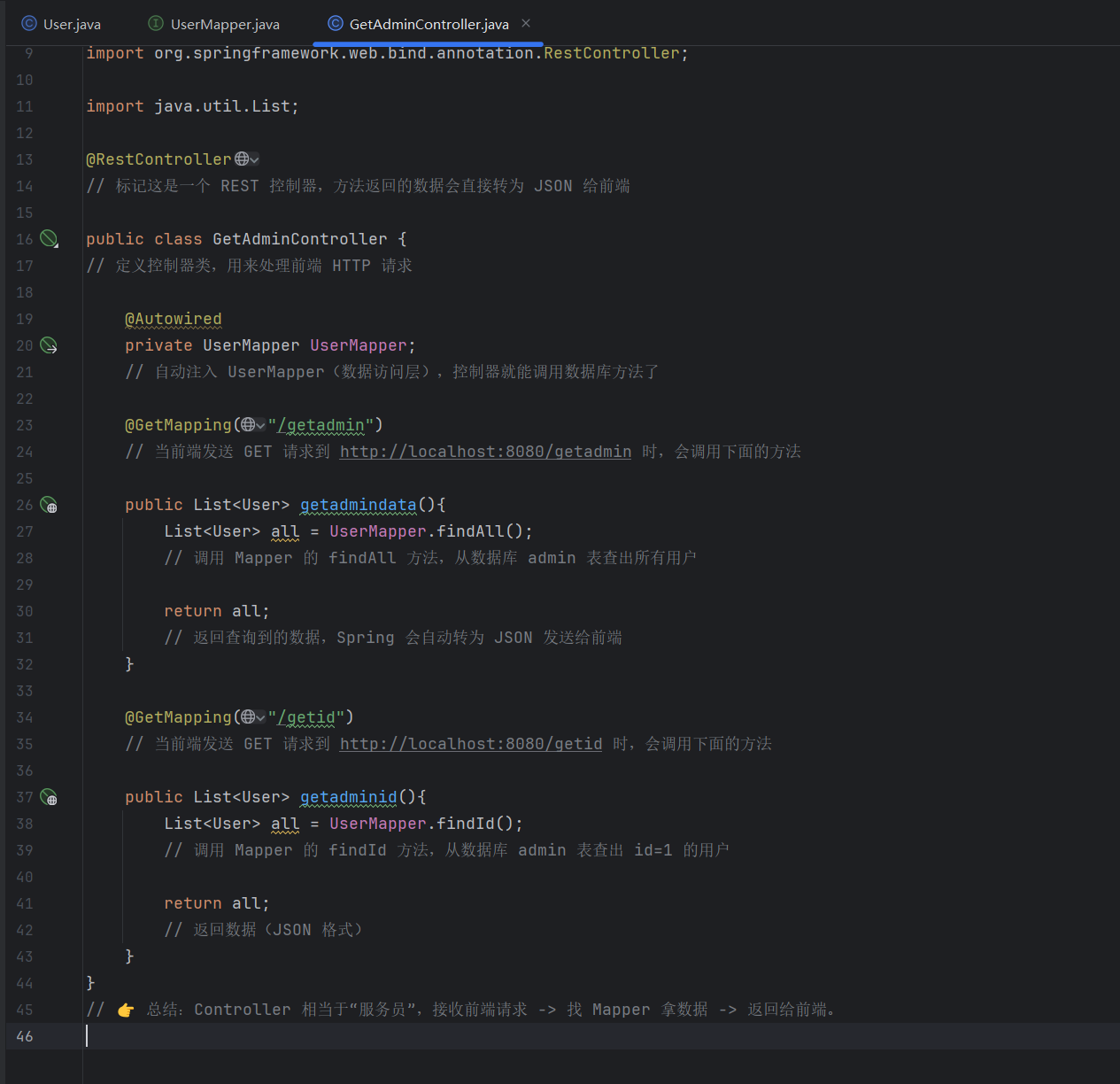Open the dropdown arrow after @RestController globe
The width and height of the screenshot is (1120, 1084).
point(255,160)
